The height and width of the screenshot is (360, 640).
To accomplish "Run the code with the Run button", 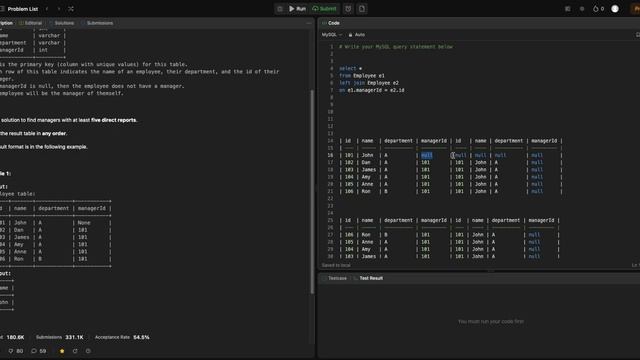I will [297, 9].
